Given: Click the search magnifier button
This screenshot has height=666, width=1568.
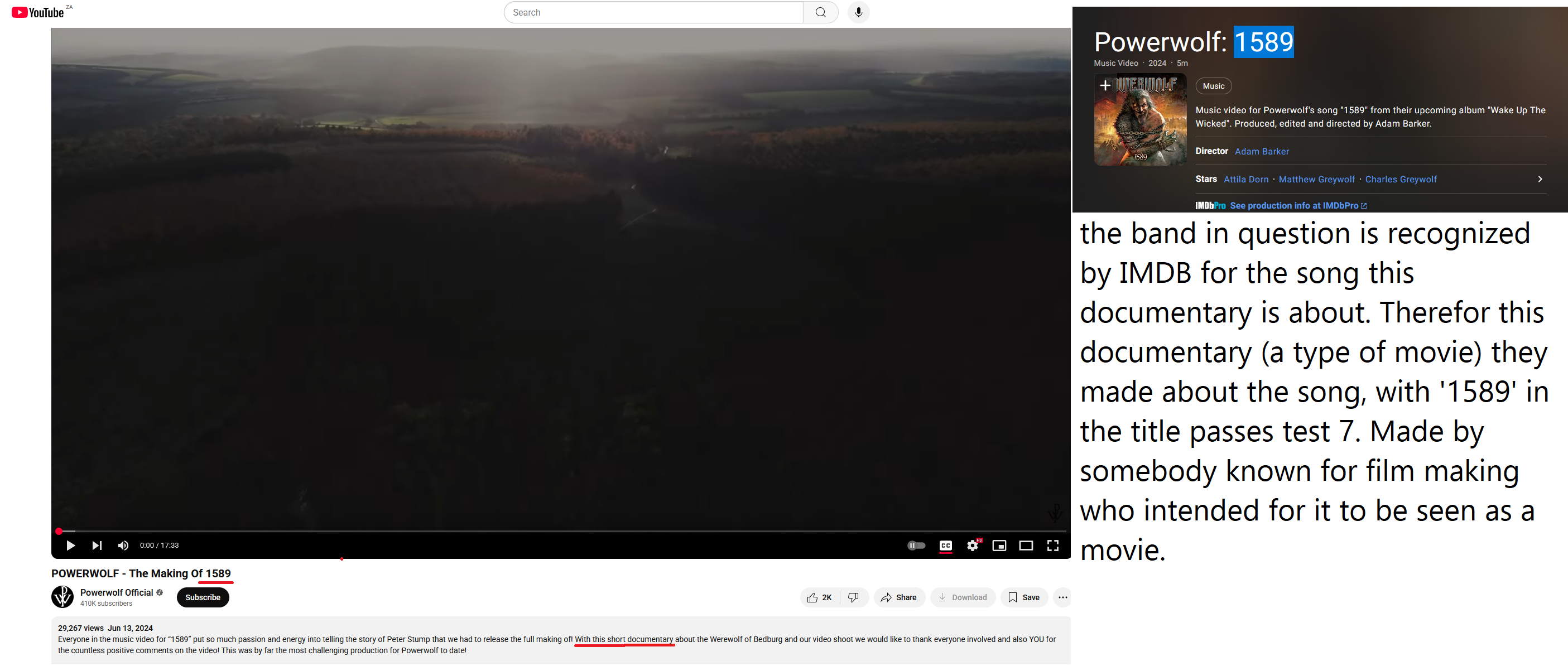Looking at the screenshot, I should [x=820, y=12].
